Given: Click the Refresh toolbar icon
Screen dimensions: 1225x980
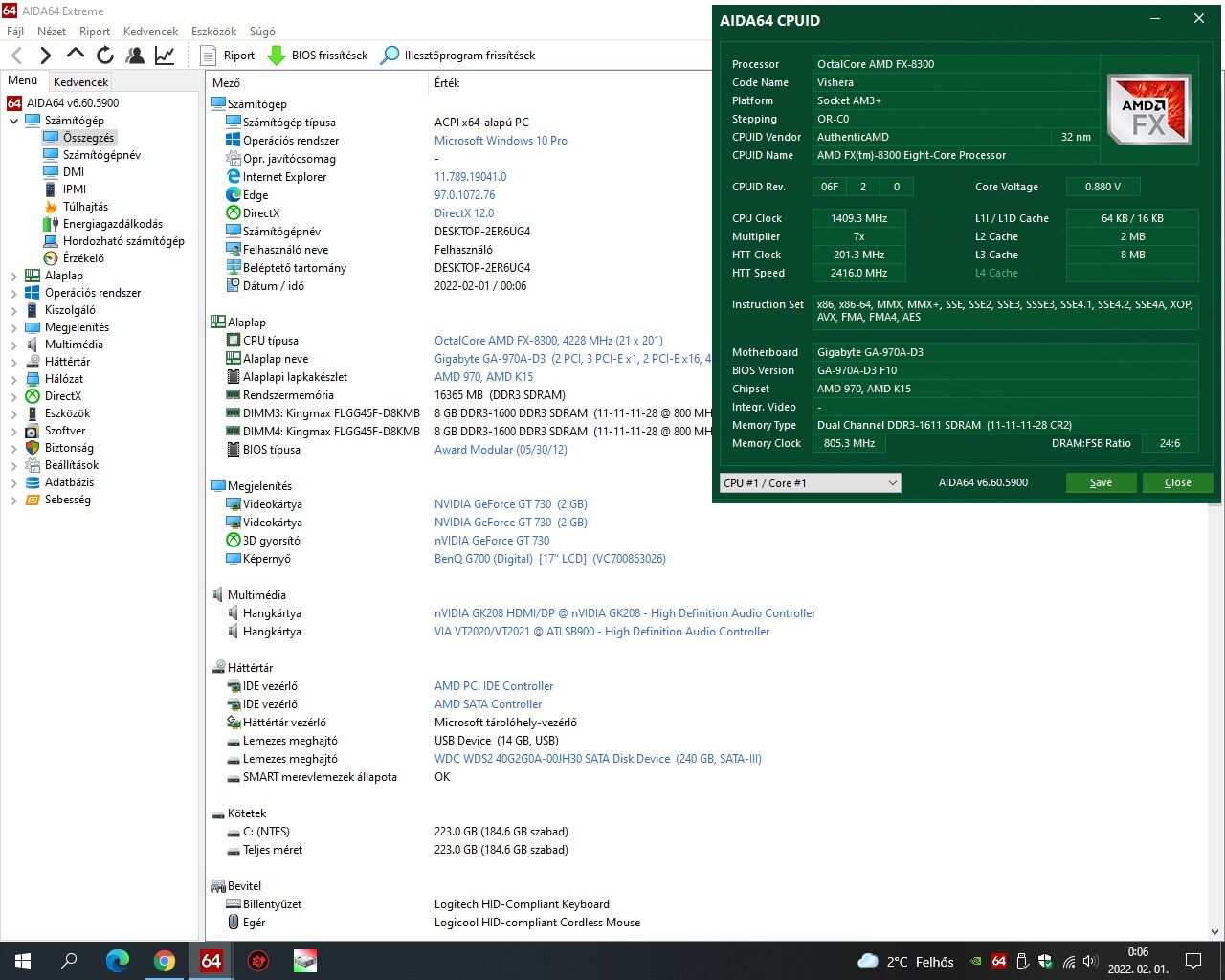Looking at the screenshot, I should [105, 56].
